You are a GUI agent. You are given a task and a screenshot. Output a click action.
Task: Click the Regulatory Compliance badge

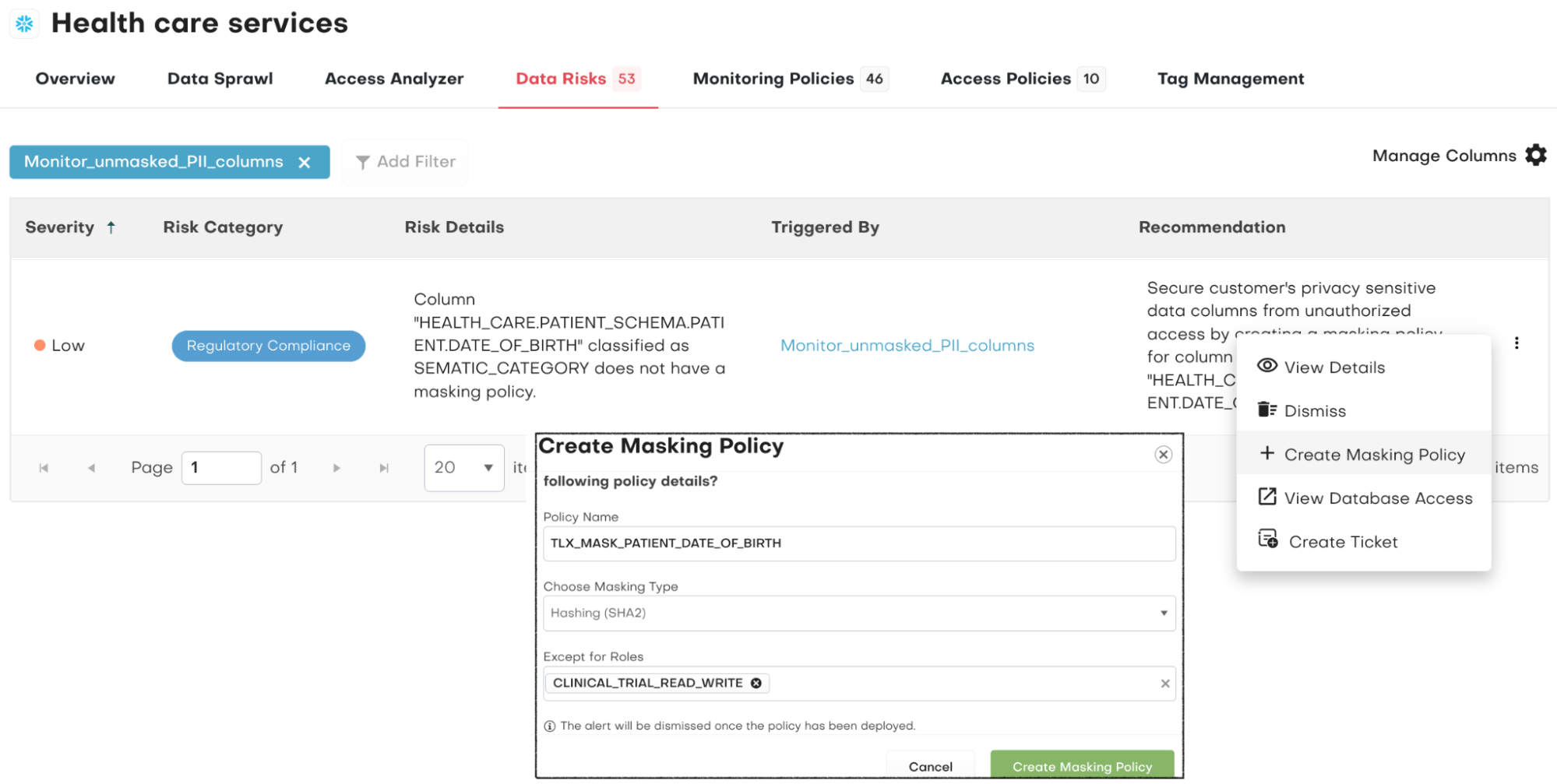[x=269, y=346]
